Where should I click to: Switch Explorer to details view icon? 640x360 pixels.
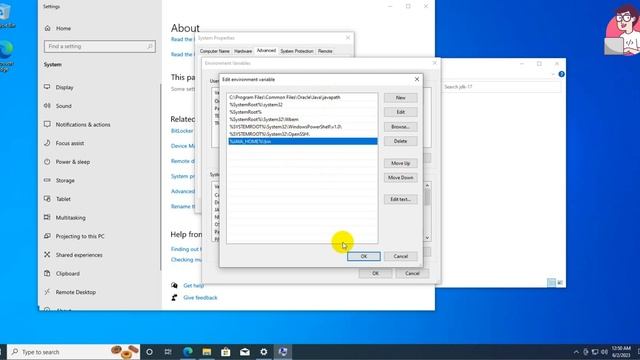(x=551, y=282)
